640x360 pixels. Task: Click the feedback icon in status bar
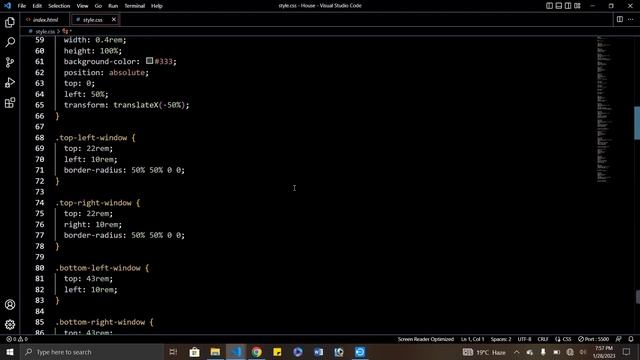619,339
